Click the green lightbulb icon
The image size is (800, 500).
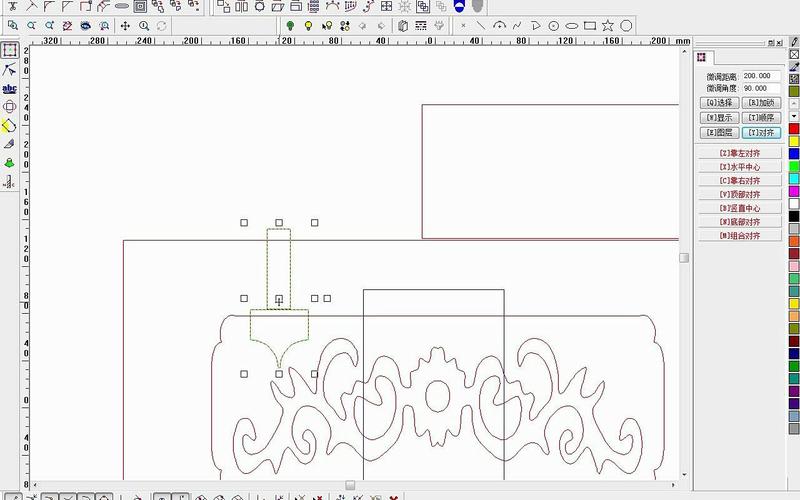[290, 25]
